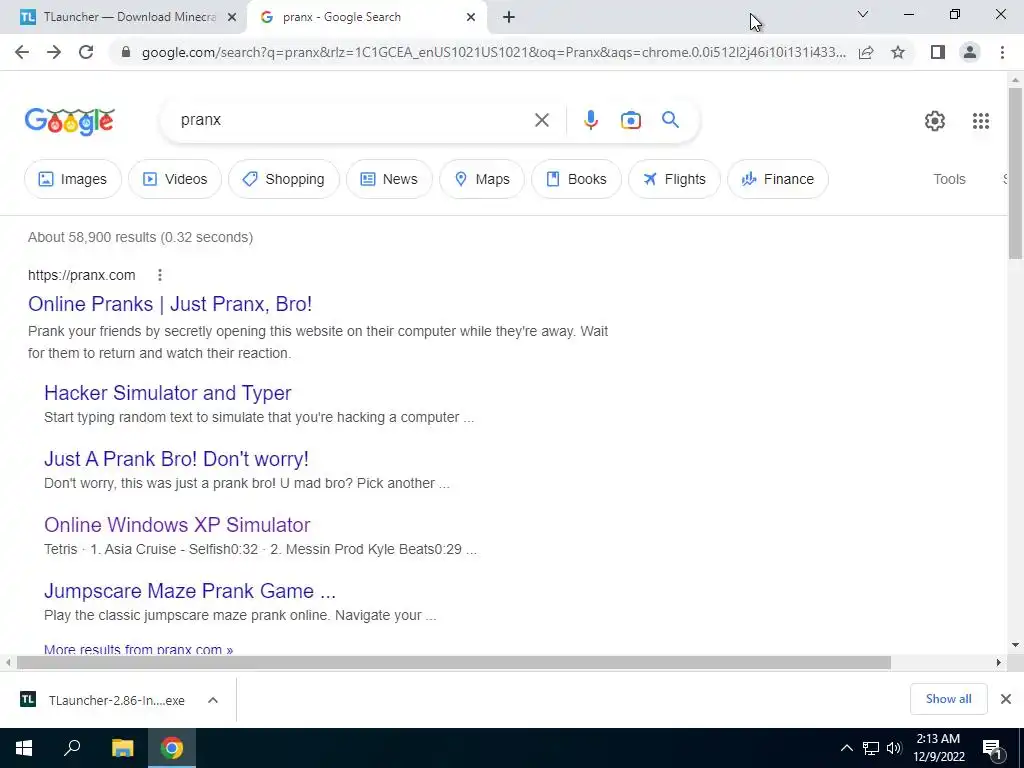Filter results by Shopping

click(283, 179)
